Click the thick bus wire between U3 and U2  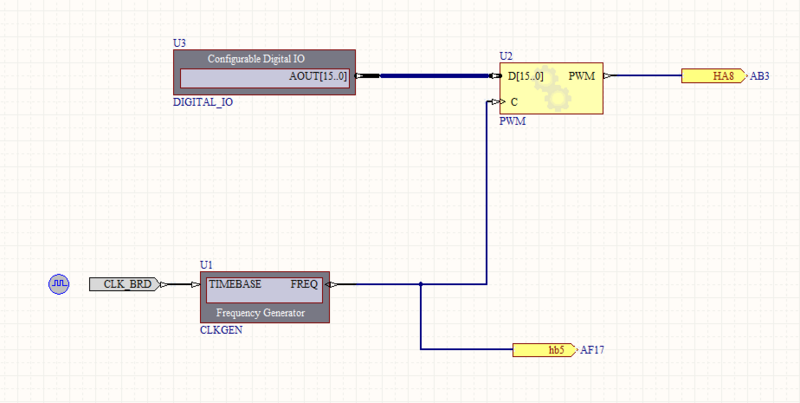point(430,76)
